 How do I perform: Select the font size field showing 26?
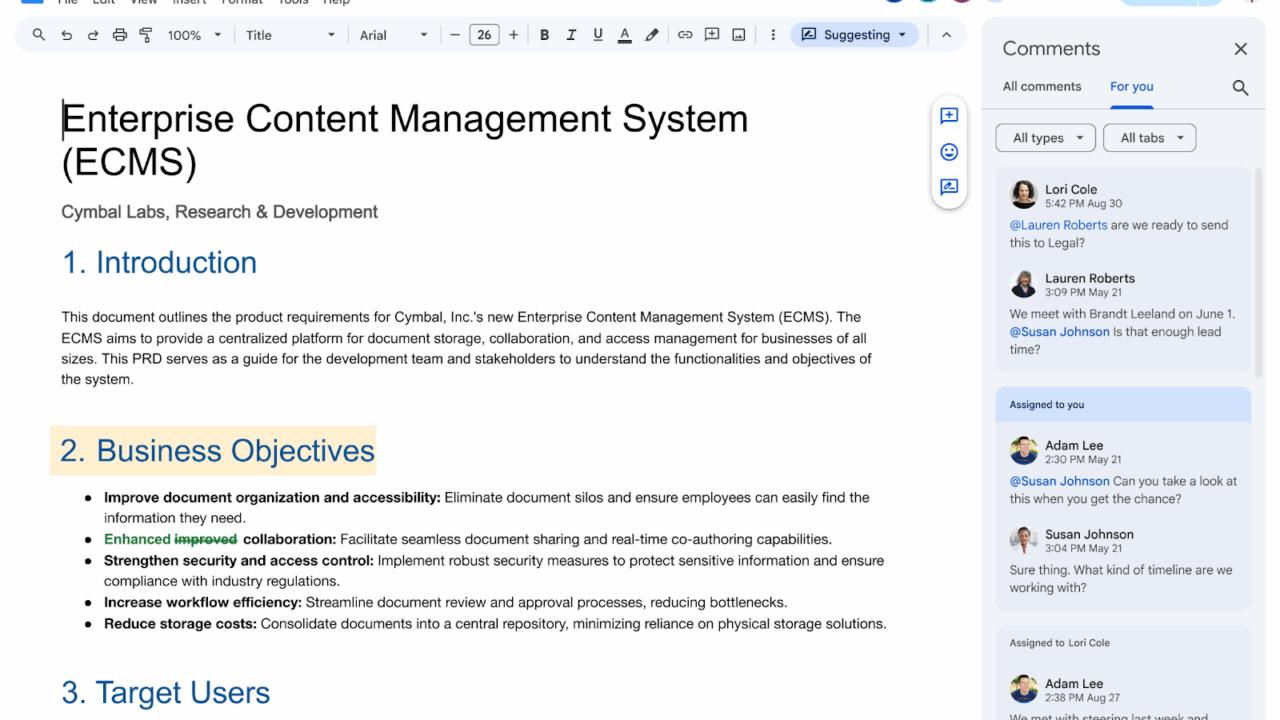(x=484, y=35)
